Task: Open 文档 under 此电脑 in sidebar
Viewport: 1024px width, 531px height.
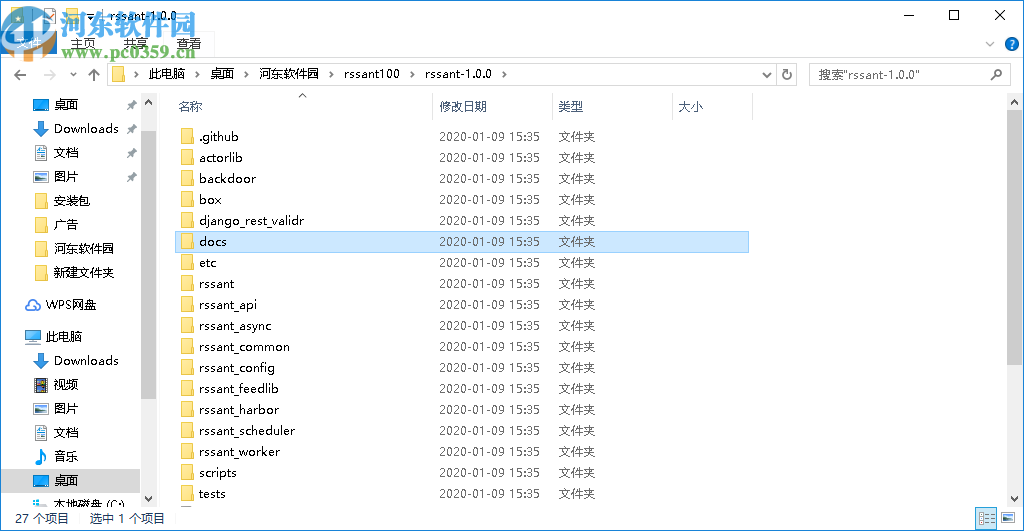Action: pyautogui.click(x=66, y=432)
